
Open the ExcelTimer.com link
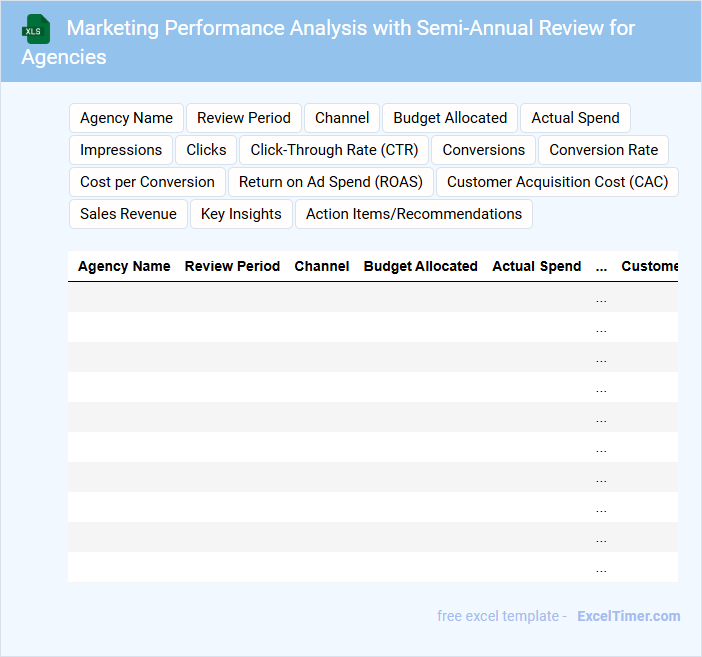[x=629, y=616]
